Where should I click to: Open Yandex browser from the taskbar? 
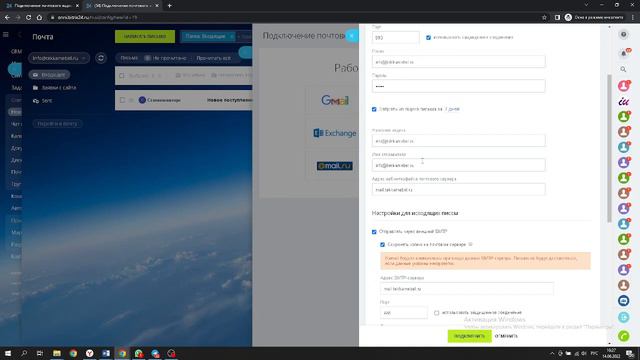89,353
